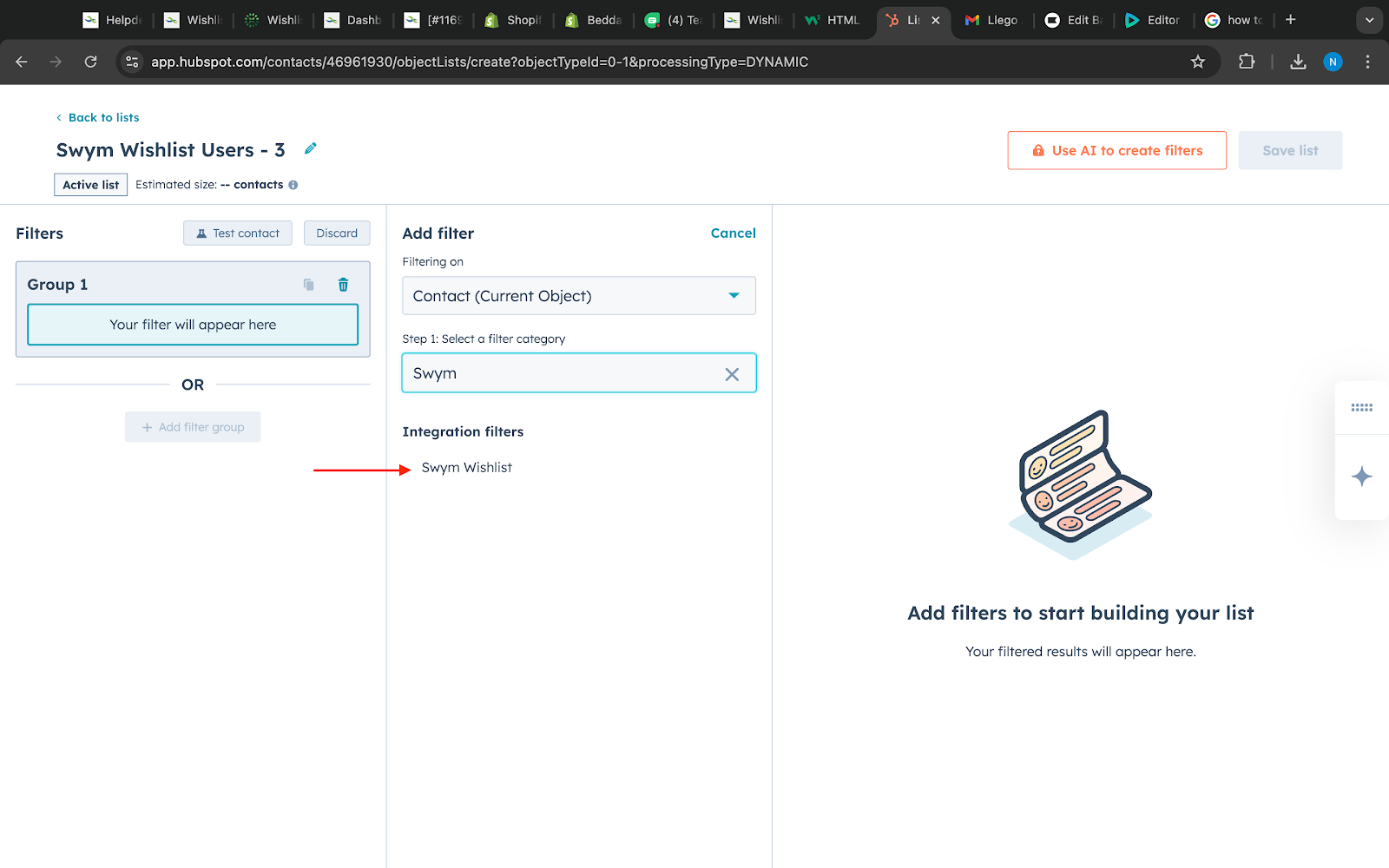Open the Chrome downloads icon
This screenshot has height=868, width=1389.
[1298, 62]
